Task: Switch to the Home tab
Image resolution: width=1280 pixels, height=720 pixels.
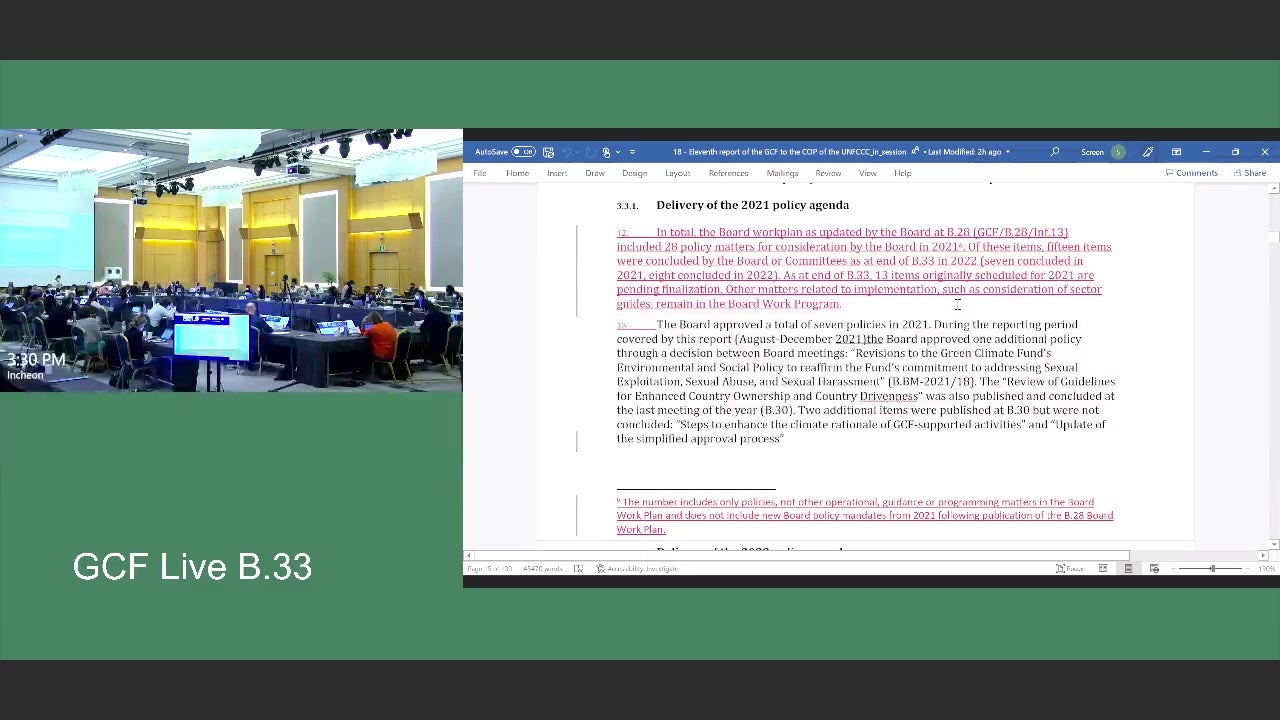Action: click(x=517, y=173)
